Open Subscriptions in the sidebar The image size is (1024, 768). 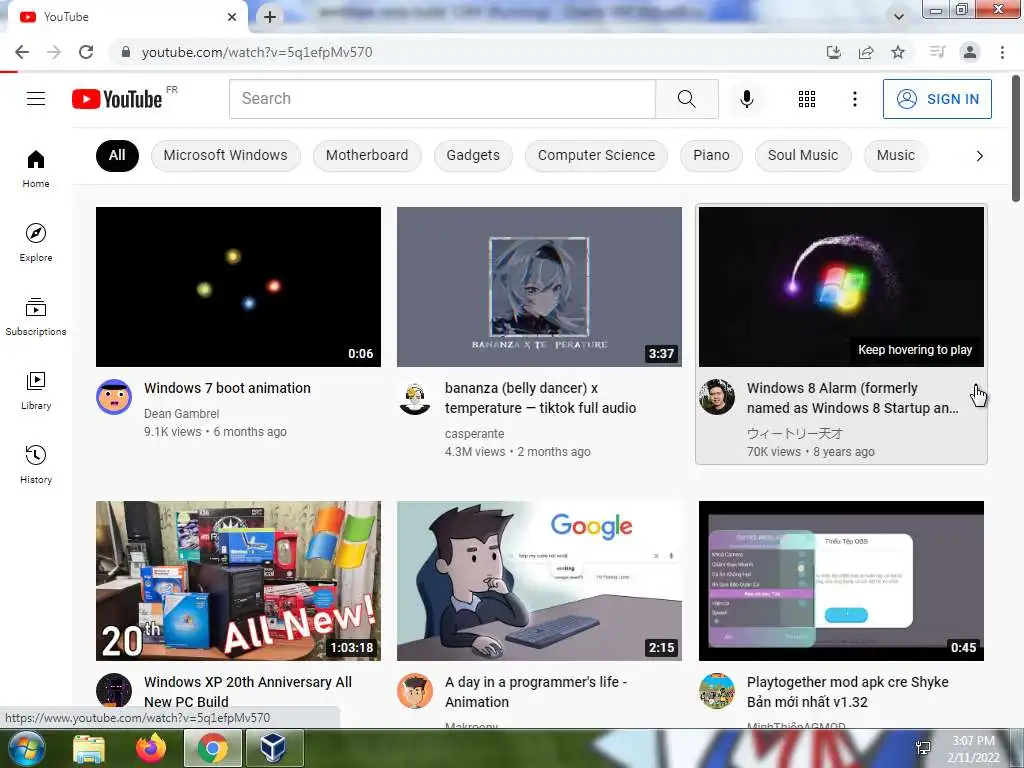pyautogui.click(x=36, y=316)
